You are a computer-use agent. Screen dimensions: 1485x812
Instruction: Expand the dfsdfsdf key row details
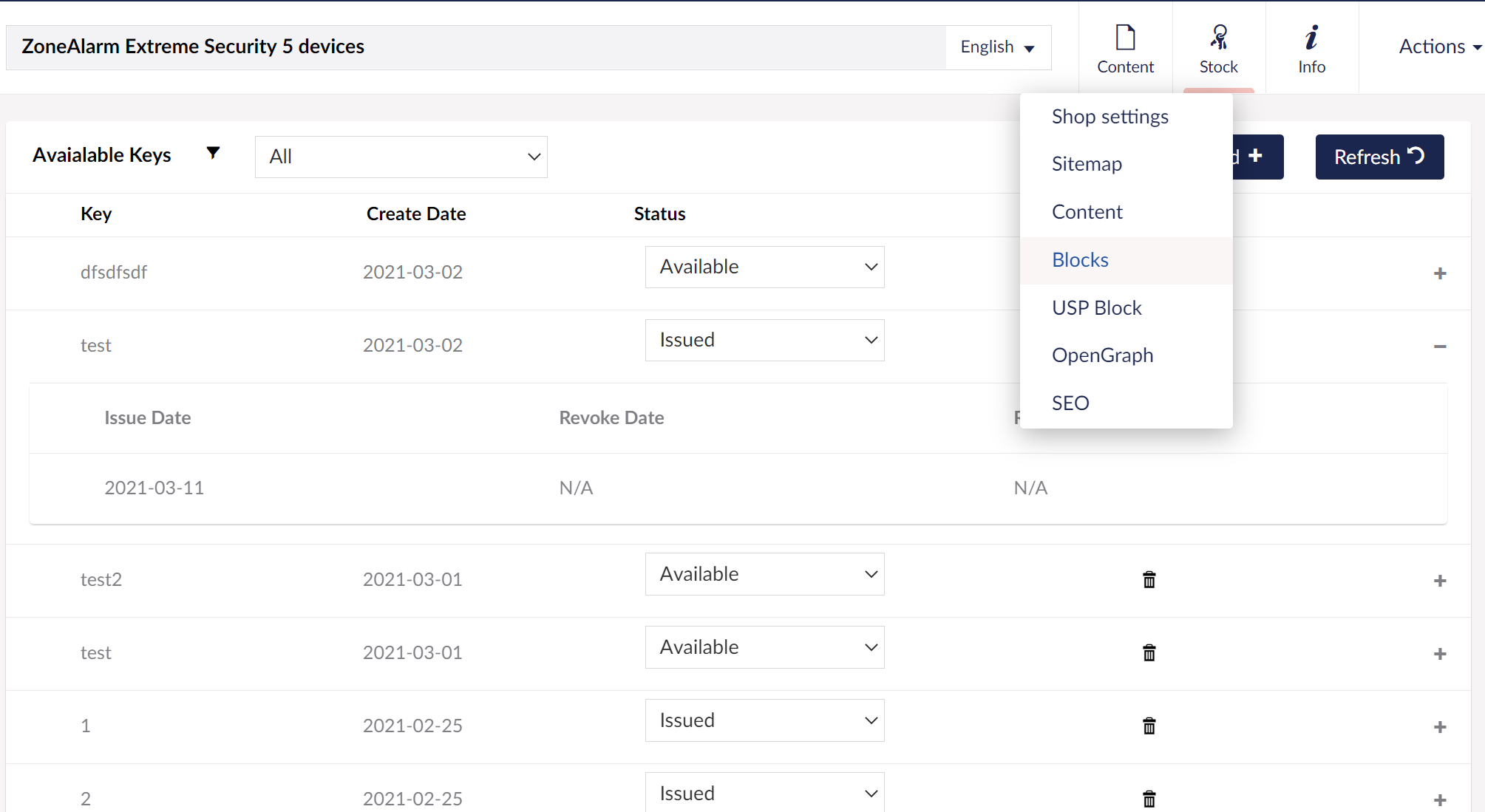pyautogui.click(x=1439, y=273)
